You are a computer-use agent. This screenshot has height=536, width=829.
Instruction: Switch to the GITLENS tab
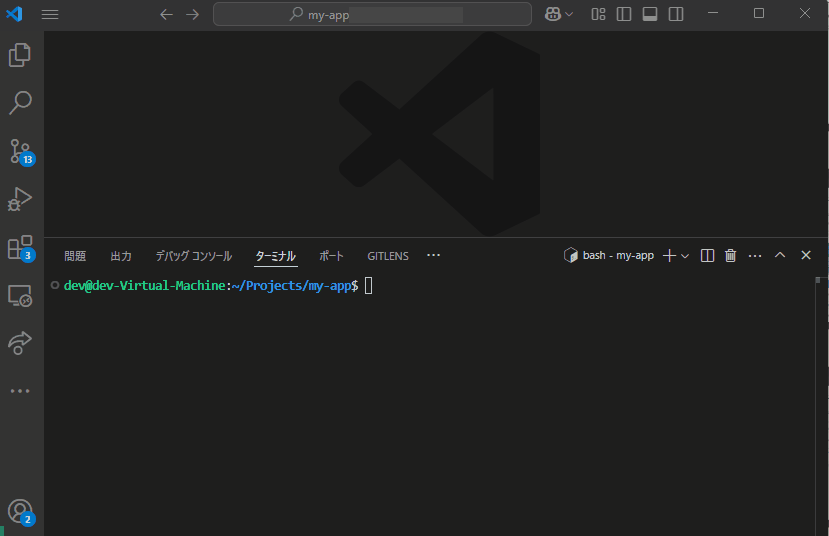(x=388, y=256)
